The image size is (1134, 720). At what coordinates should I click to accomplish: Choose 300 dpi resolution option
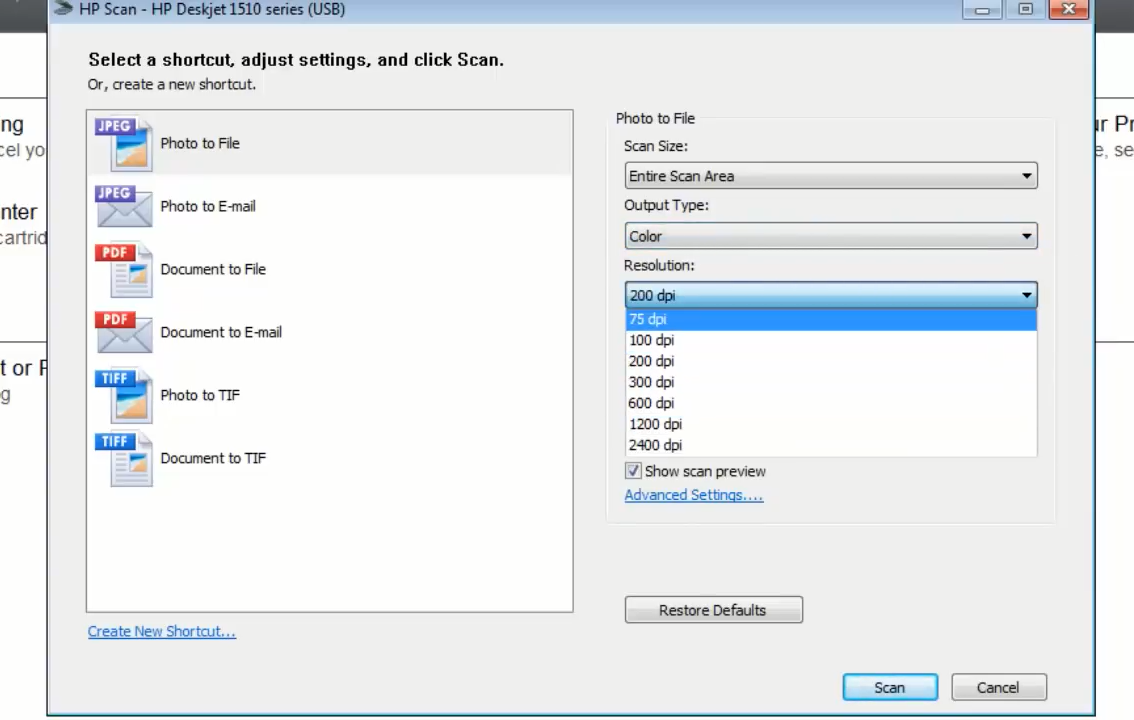(x=830, y=382)
